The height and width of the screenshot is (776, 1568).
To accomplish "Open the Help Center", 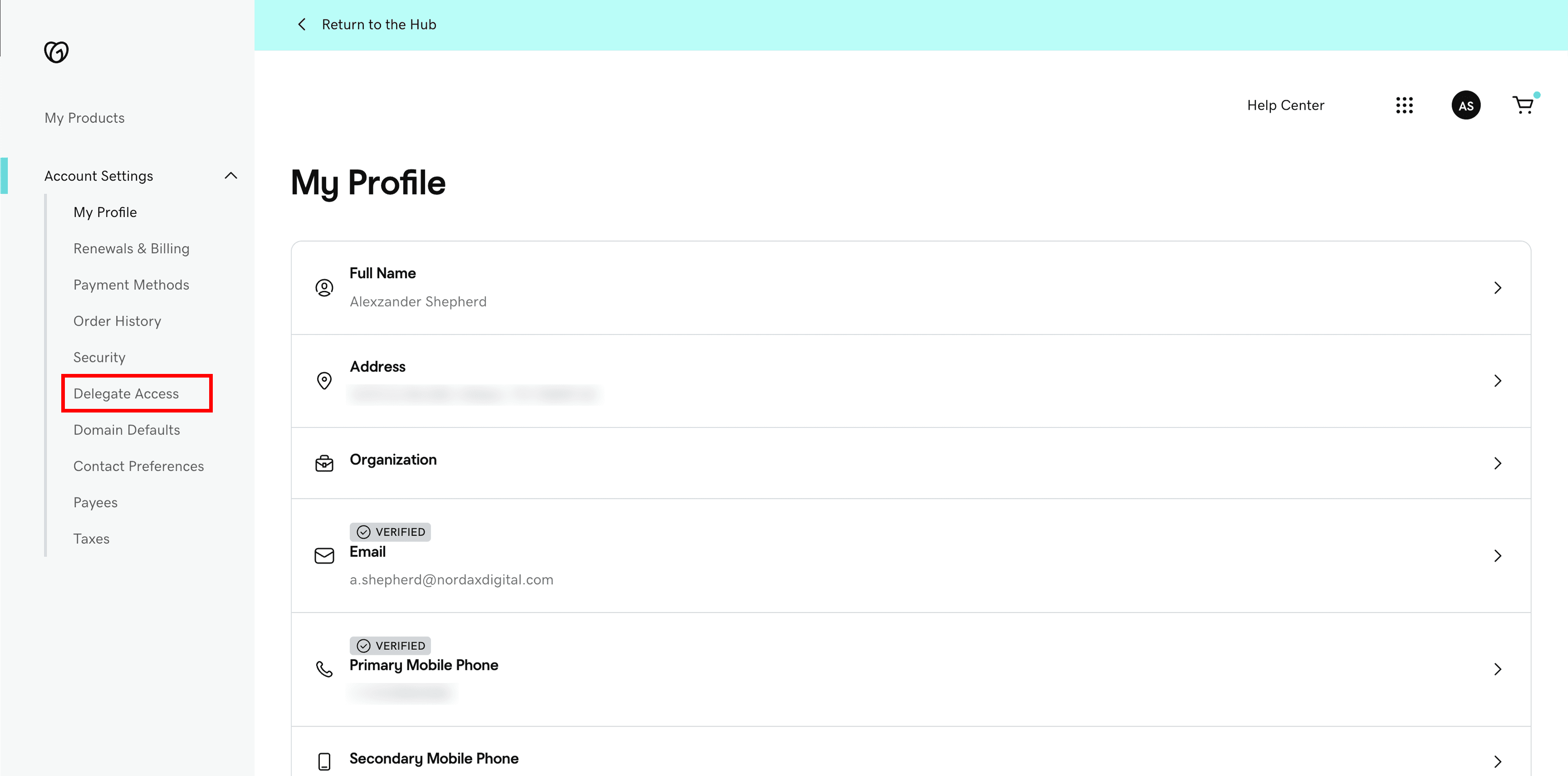I will click(1285, 105).
